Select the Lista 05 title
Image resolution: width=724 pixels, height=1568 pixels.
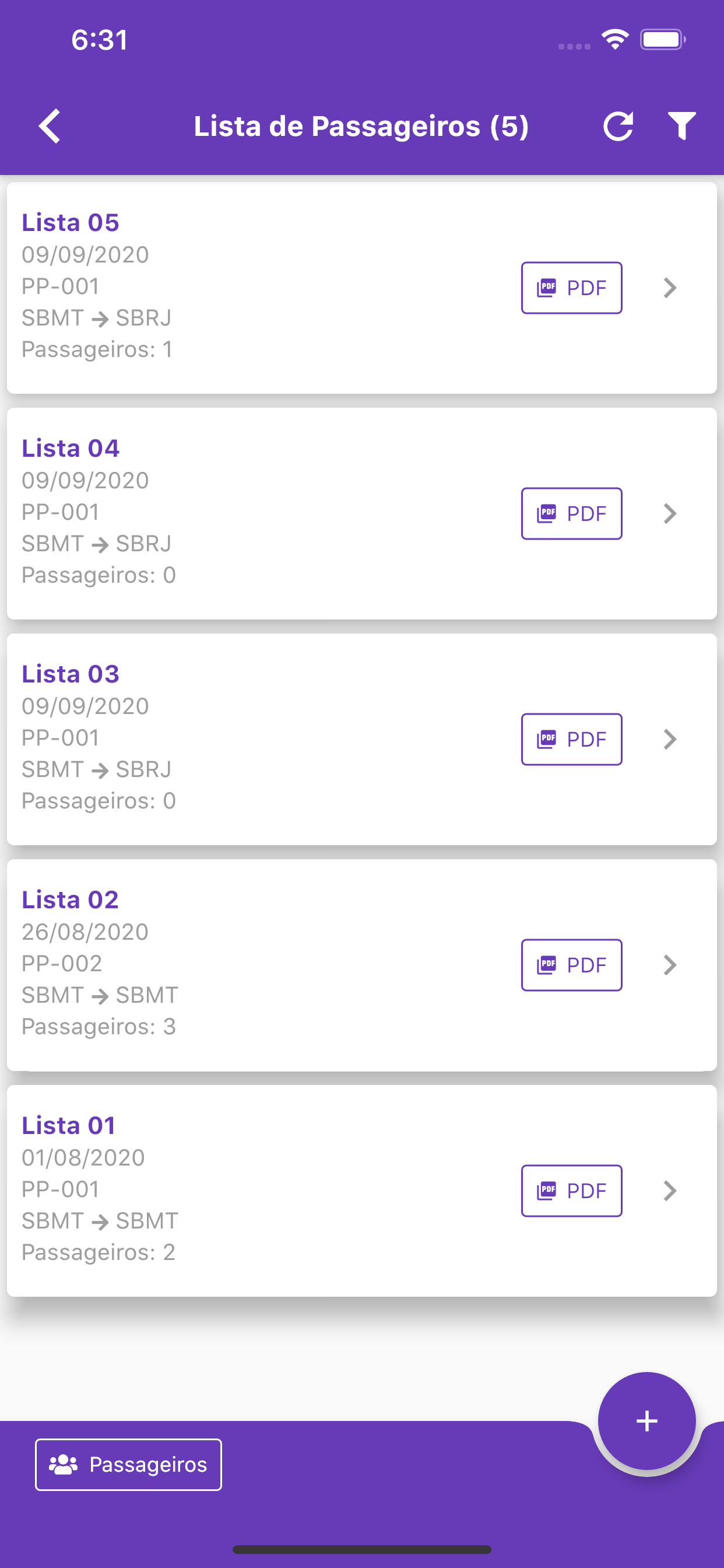click(x=71, y=222)
